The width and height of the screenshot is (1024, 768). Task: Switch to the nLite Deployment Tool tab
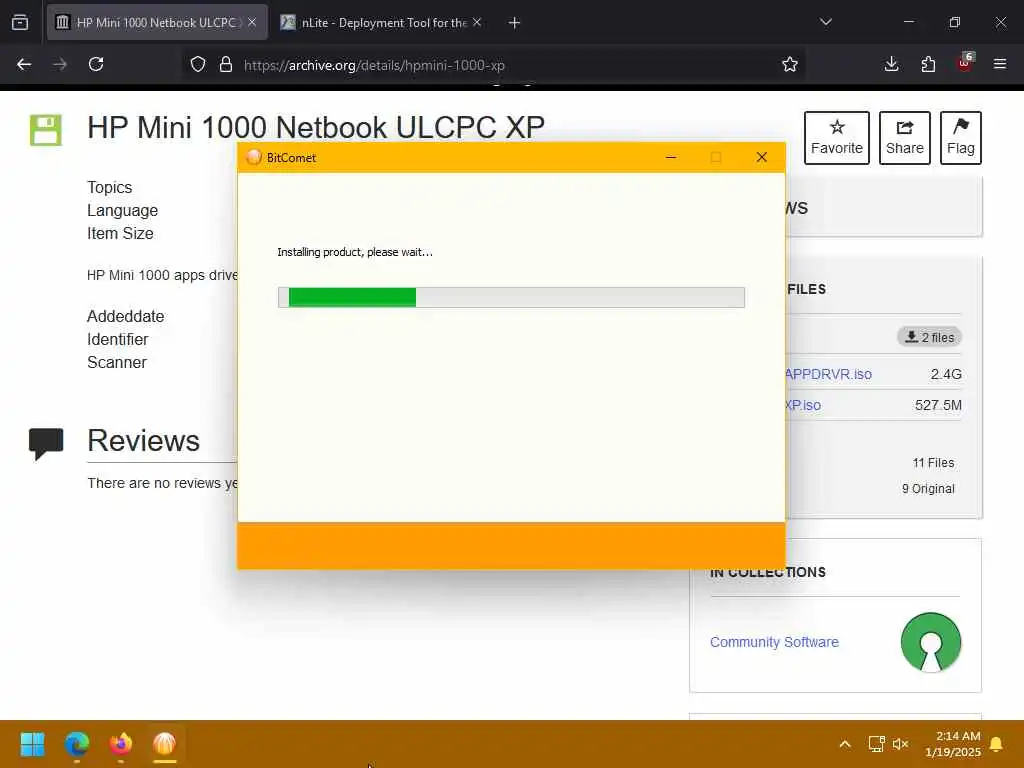click(382, 23)
